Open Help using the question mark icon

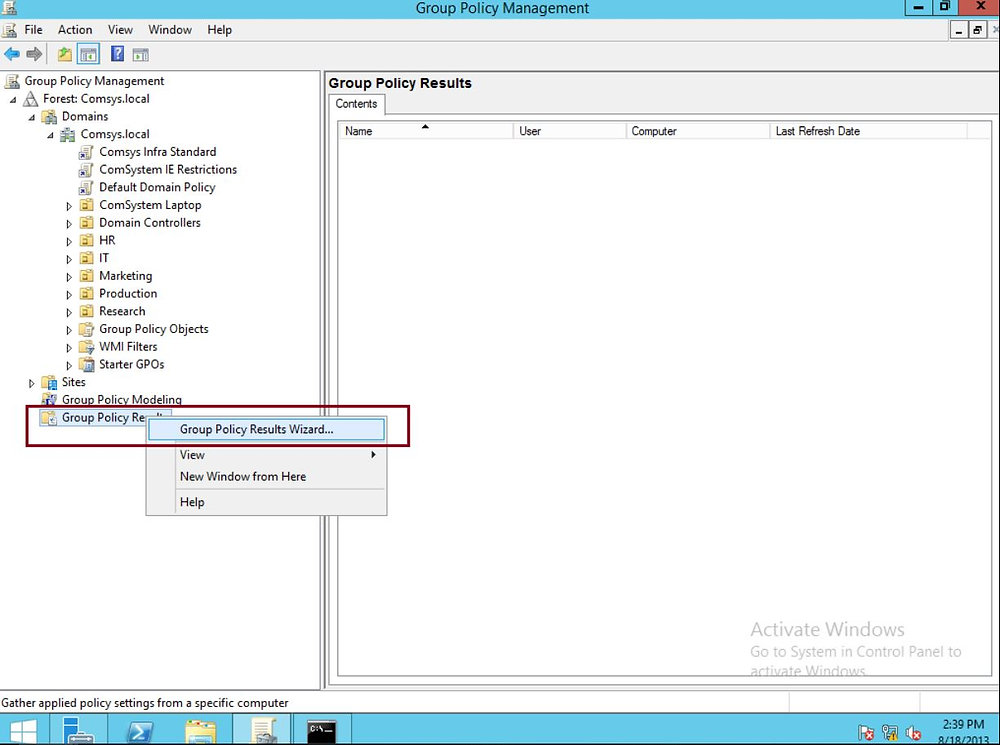pos(117,54)
